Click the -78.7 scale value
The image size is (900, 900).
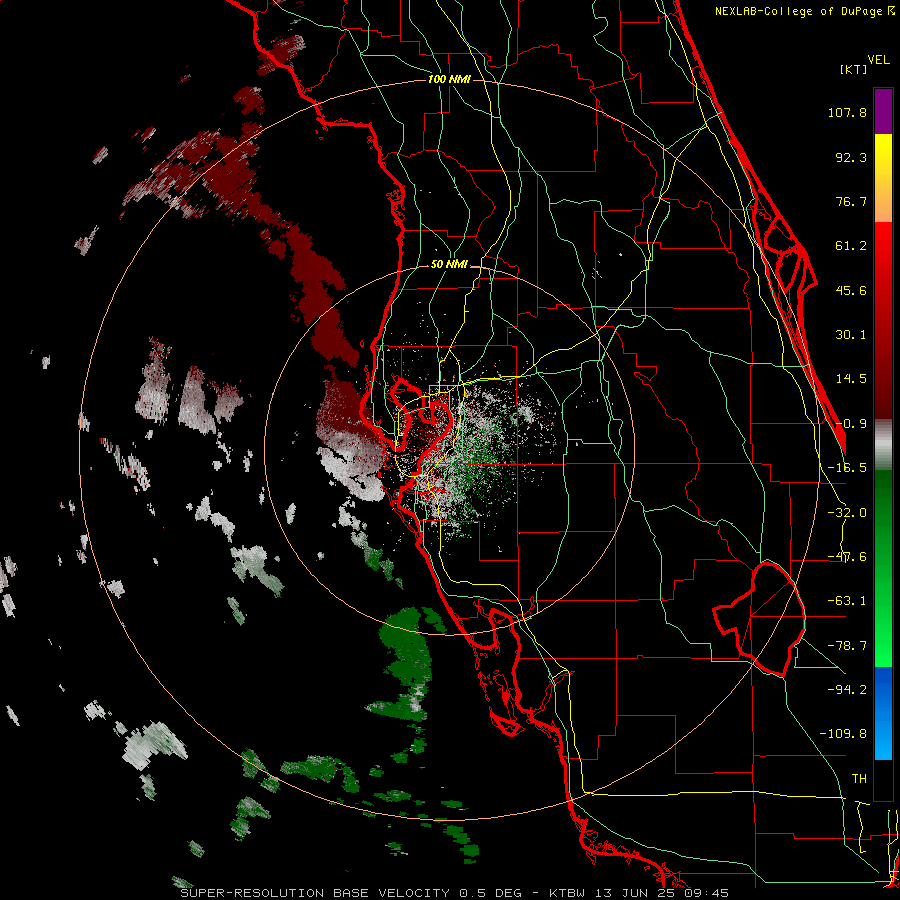[x=847, y=646]
